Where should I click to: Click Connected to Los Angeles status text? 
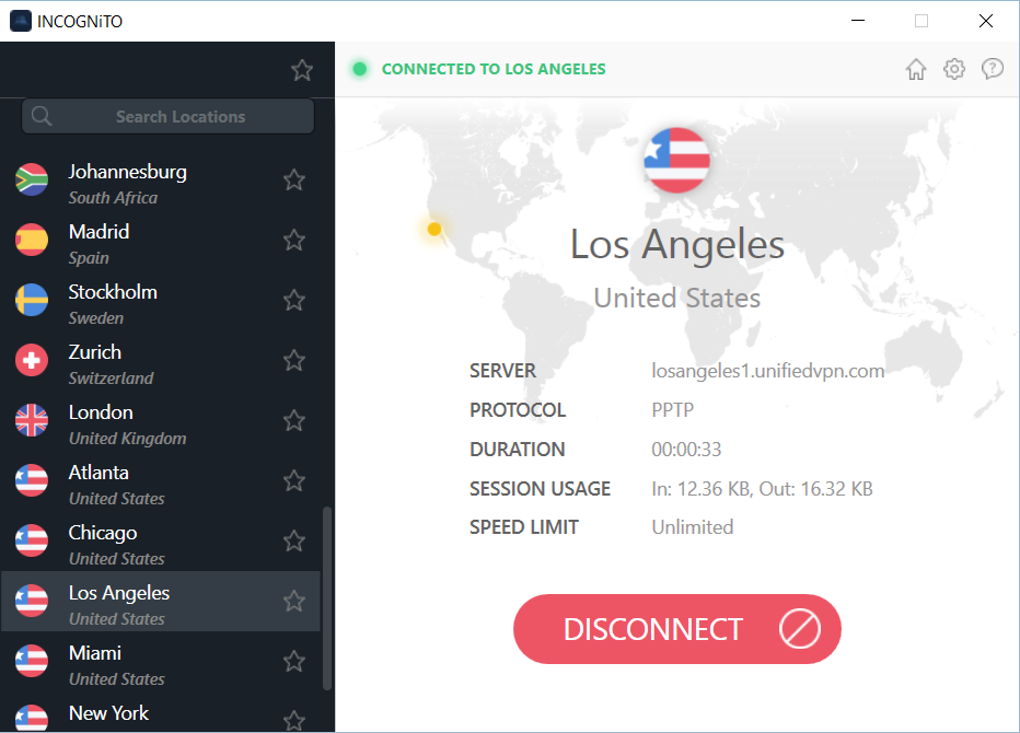[x=494, y=69]
